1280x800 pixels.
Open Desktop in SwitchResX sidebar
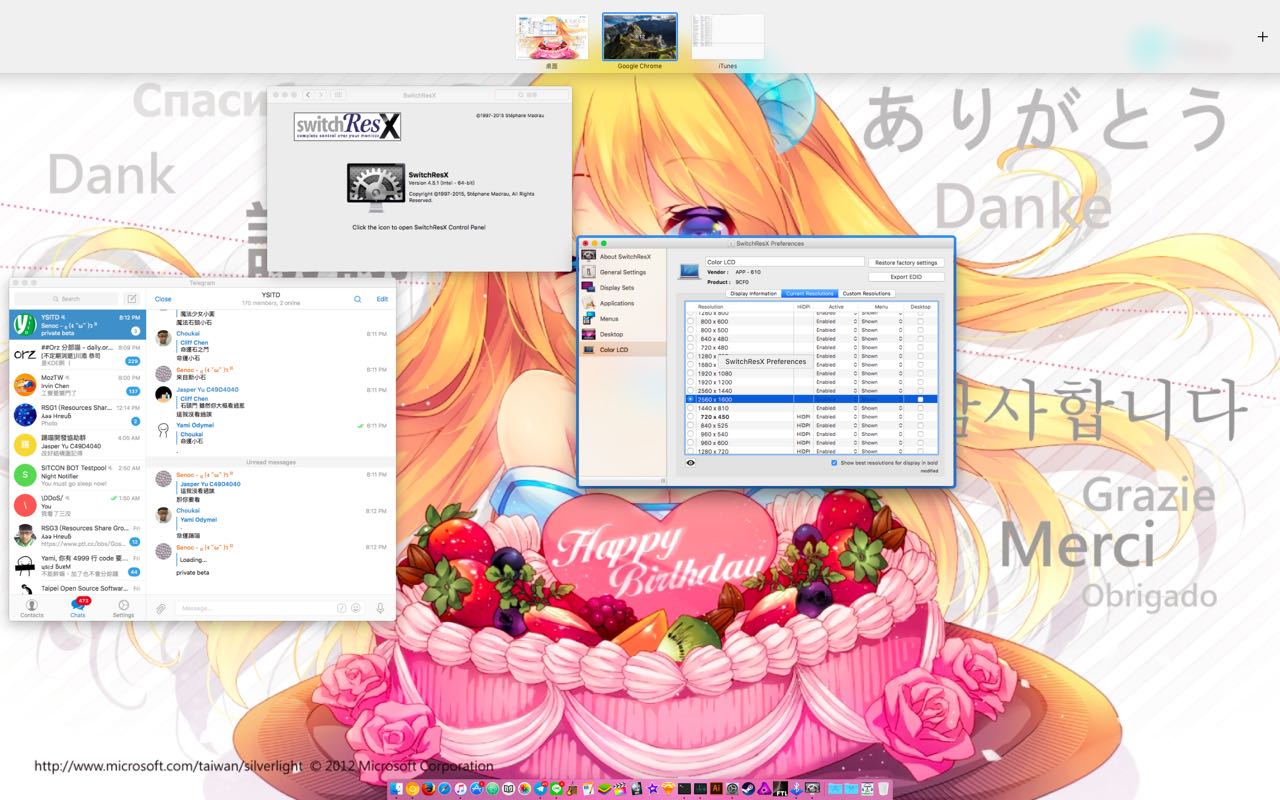(x=623, y=334)
